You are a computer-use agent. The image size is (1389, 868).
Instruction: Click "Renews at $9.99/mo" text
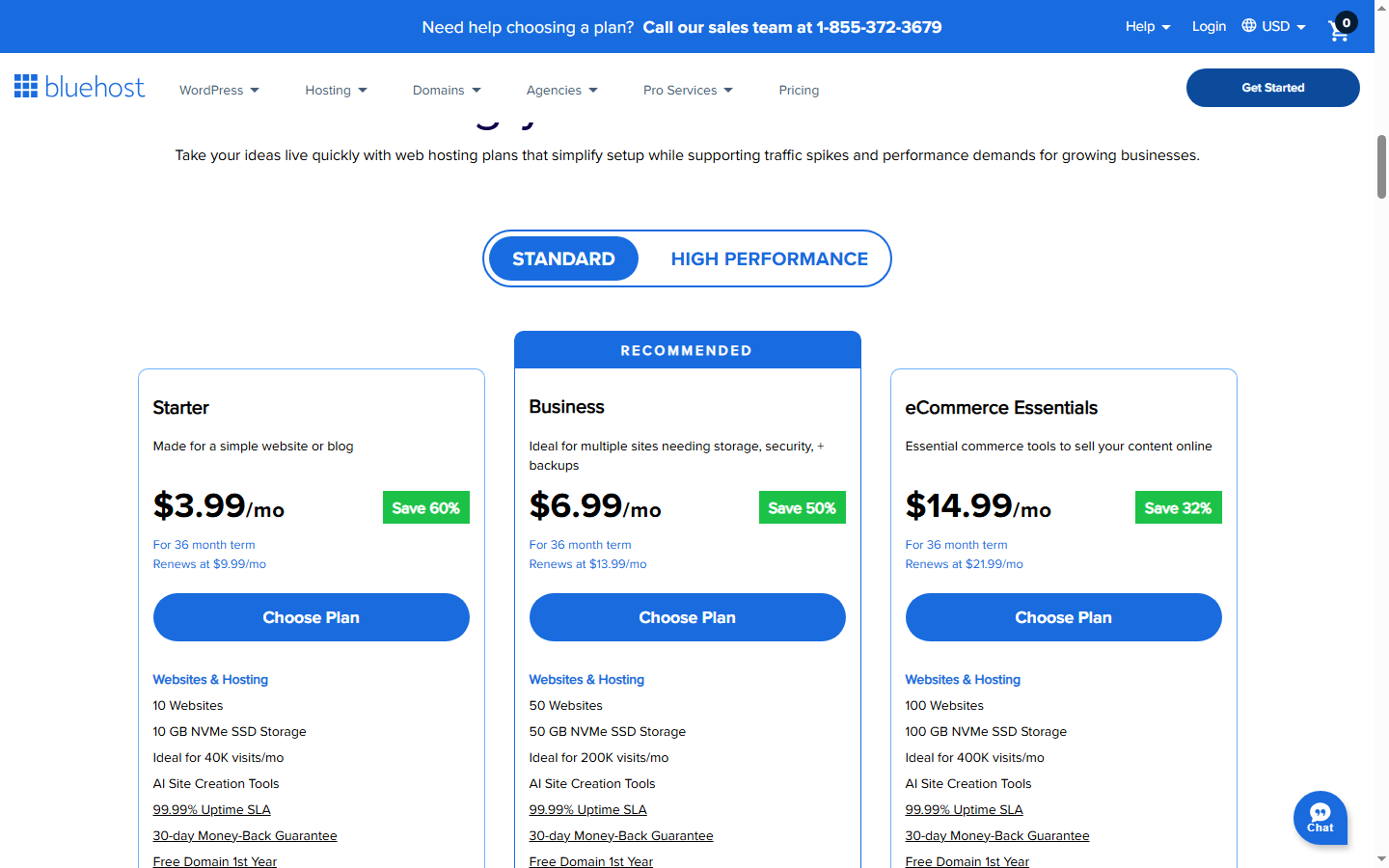point(209,564)
